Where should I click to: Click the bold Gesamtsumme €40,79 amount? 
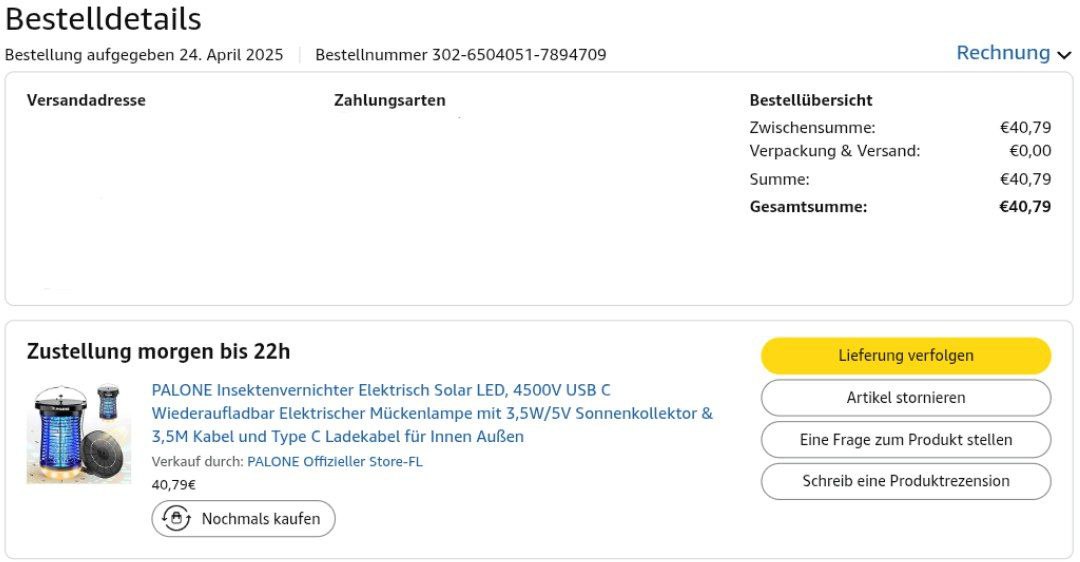(1025, 207)
